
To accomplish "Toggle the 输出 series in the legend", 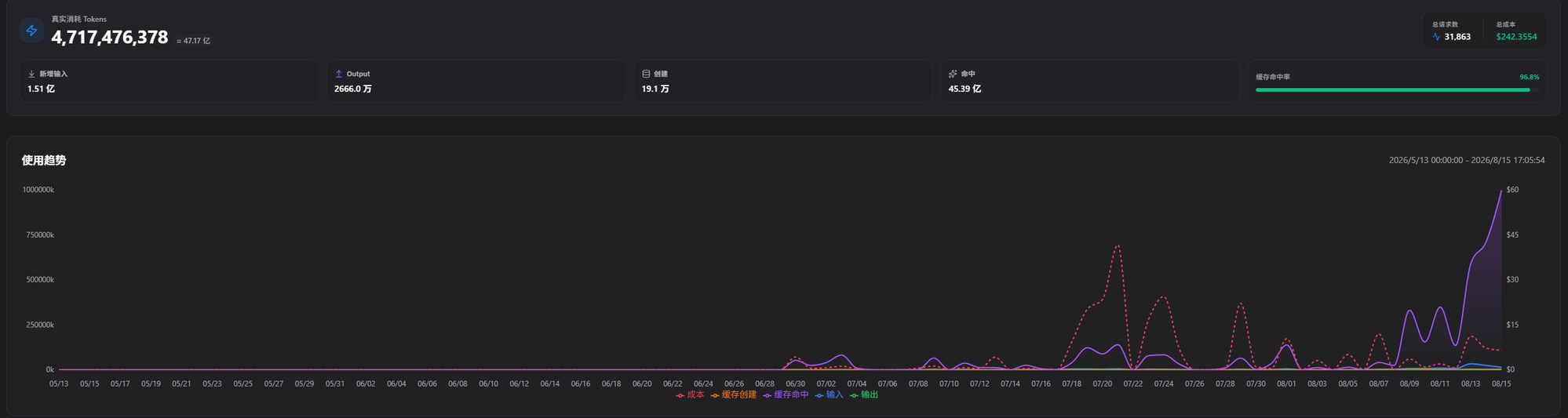I will [864, 395].
